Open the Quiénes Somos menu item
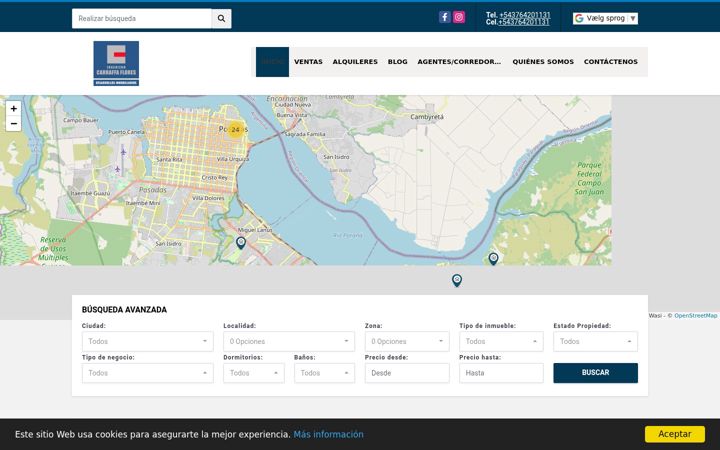 [543, 62]
